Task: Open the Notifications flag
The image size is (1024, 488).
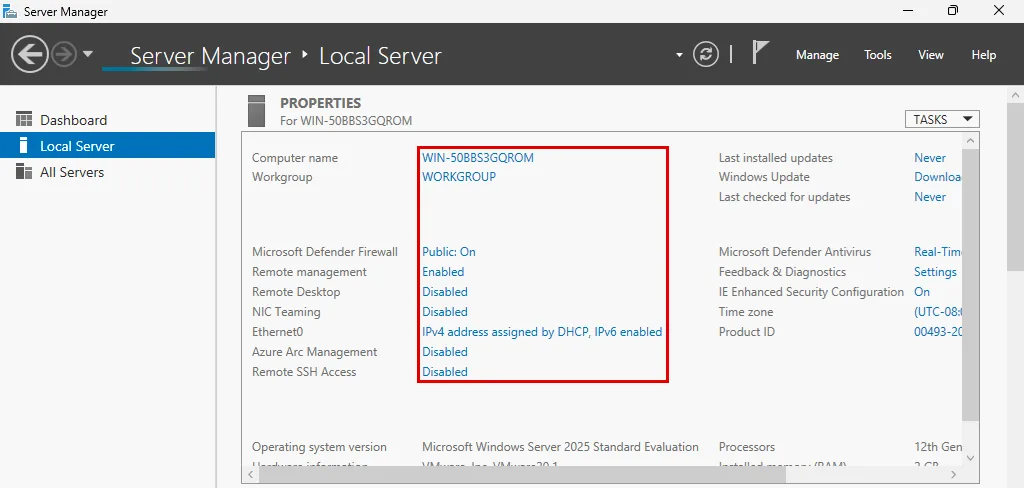Action: pos(760,53)
